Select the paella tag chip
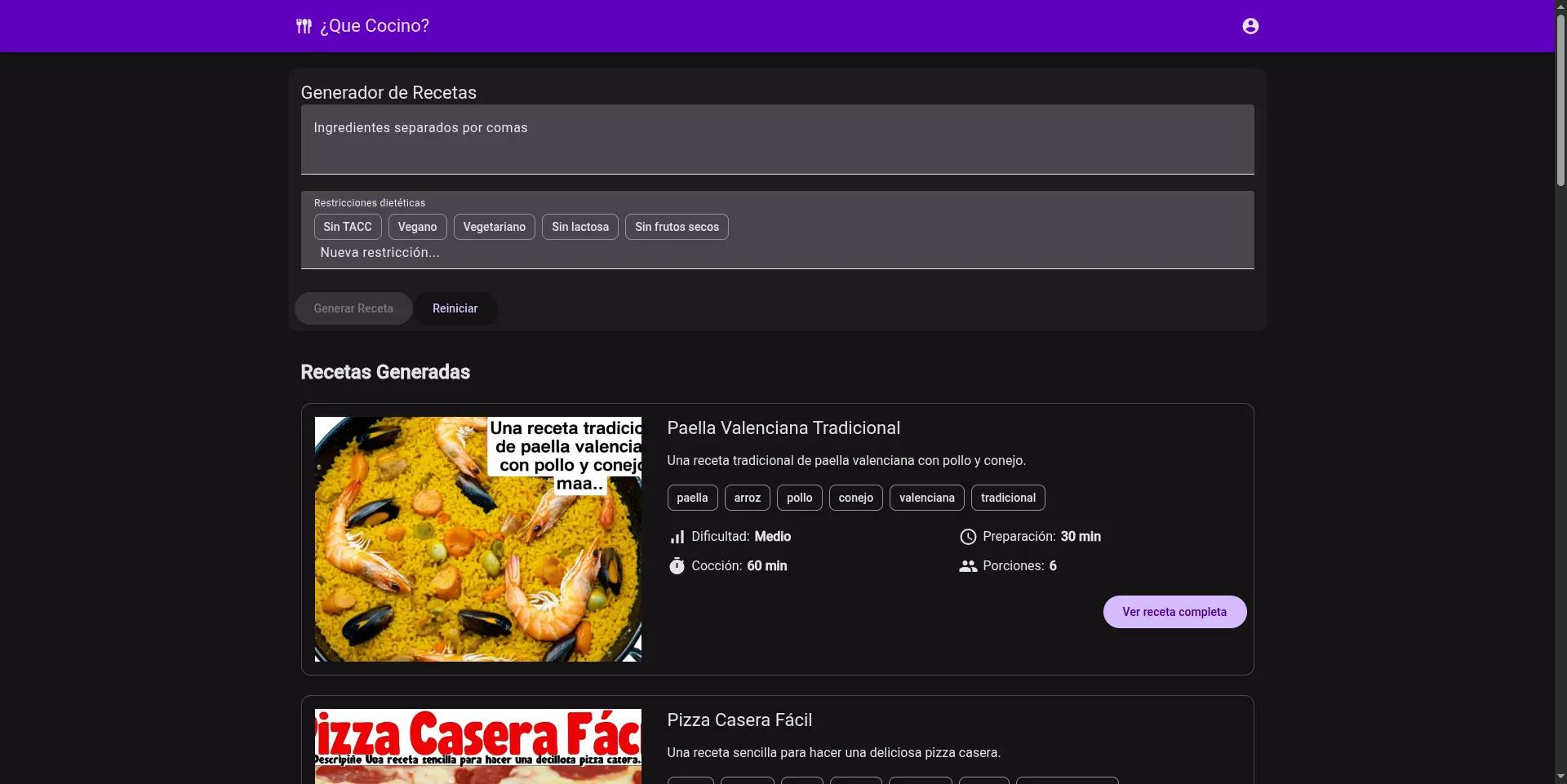This screenshot has height=784, width=1567. 693,498
